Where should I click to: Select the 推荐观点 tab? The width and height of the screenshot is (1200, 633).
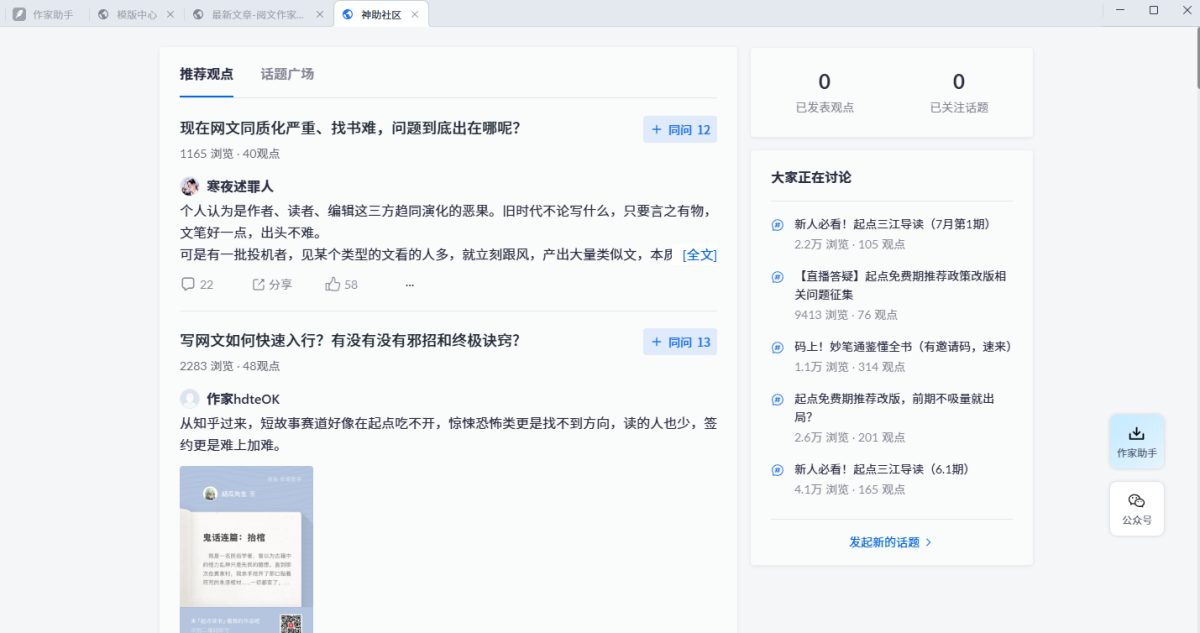click(206, 74)
